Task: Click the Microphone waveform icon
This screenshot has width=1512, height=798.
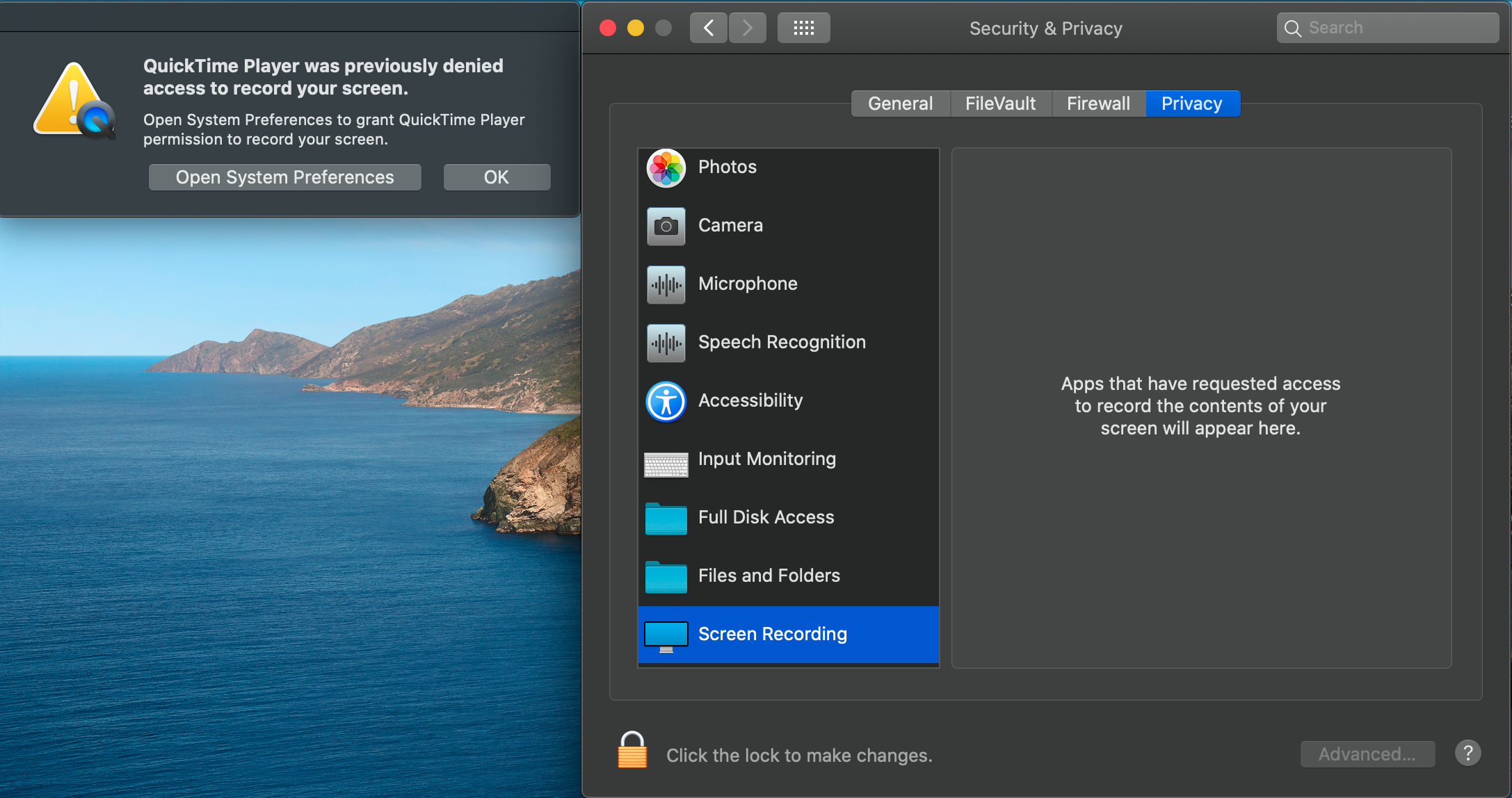Action: [666, 284]
